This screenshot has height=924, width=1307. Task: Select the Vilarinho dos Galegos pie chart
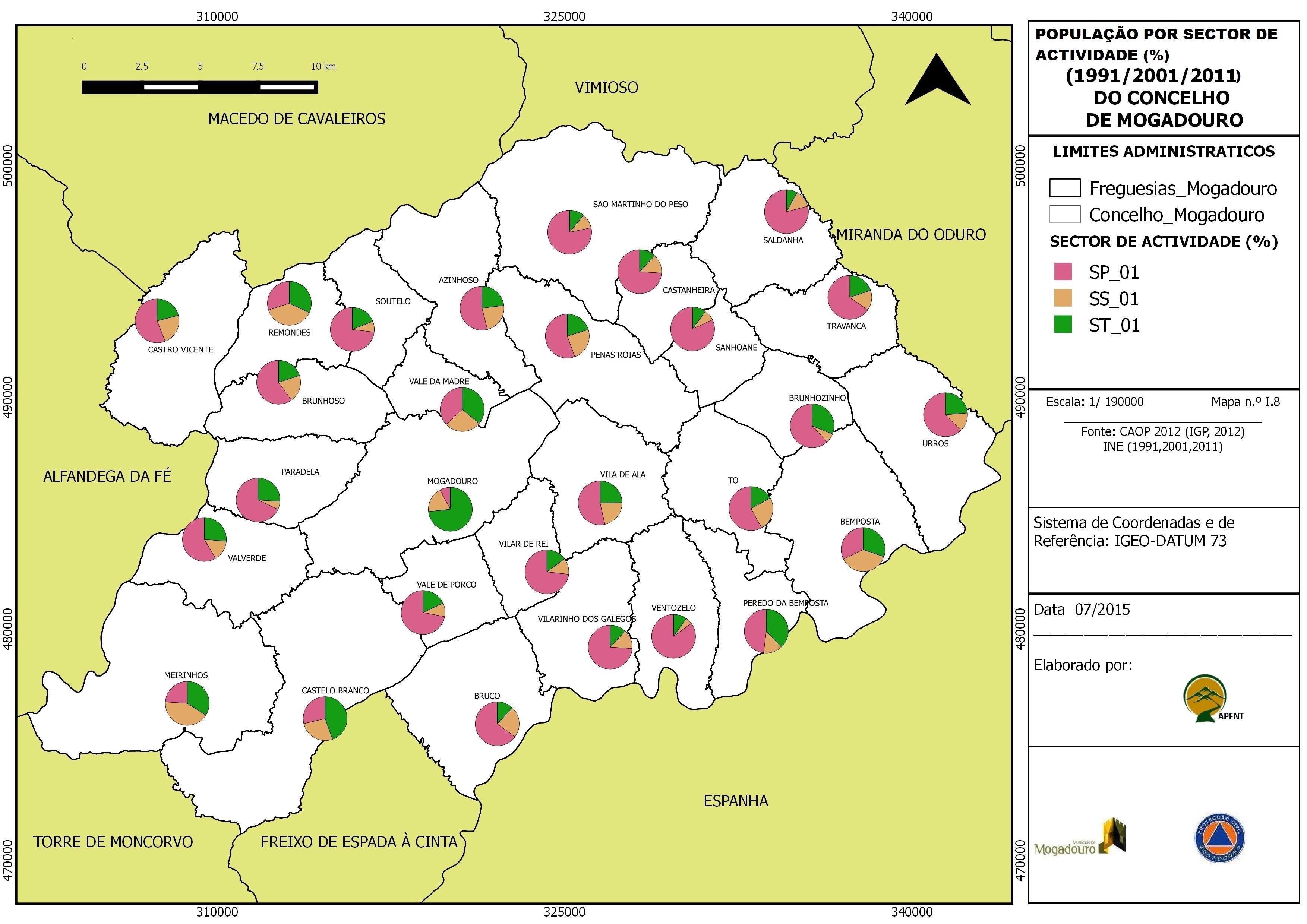click(x=610, y=648)
